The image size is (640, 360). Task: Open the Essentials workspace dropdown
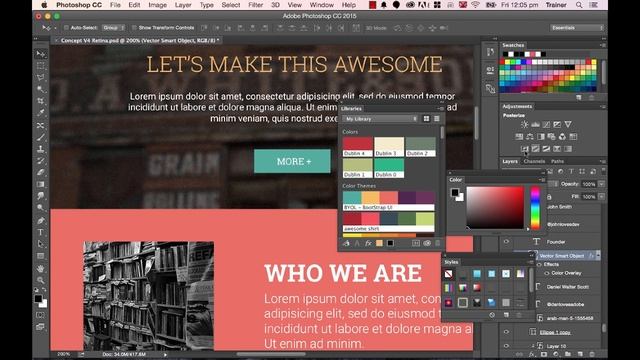[577, 28]
